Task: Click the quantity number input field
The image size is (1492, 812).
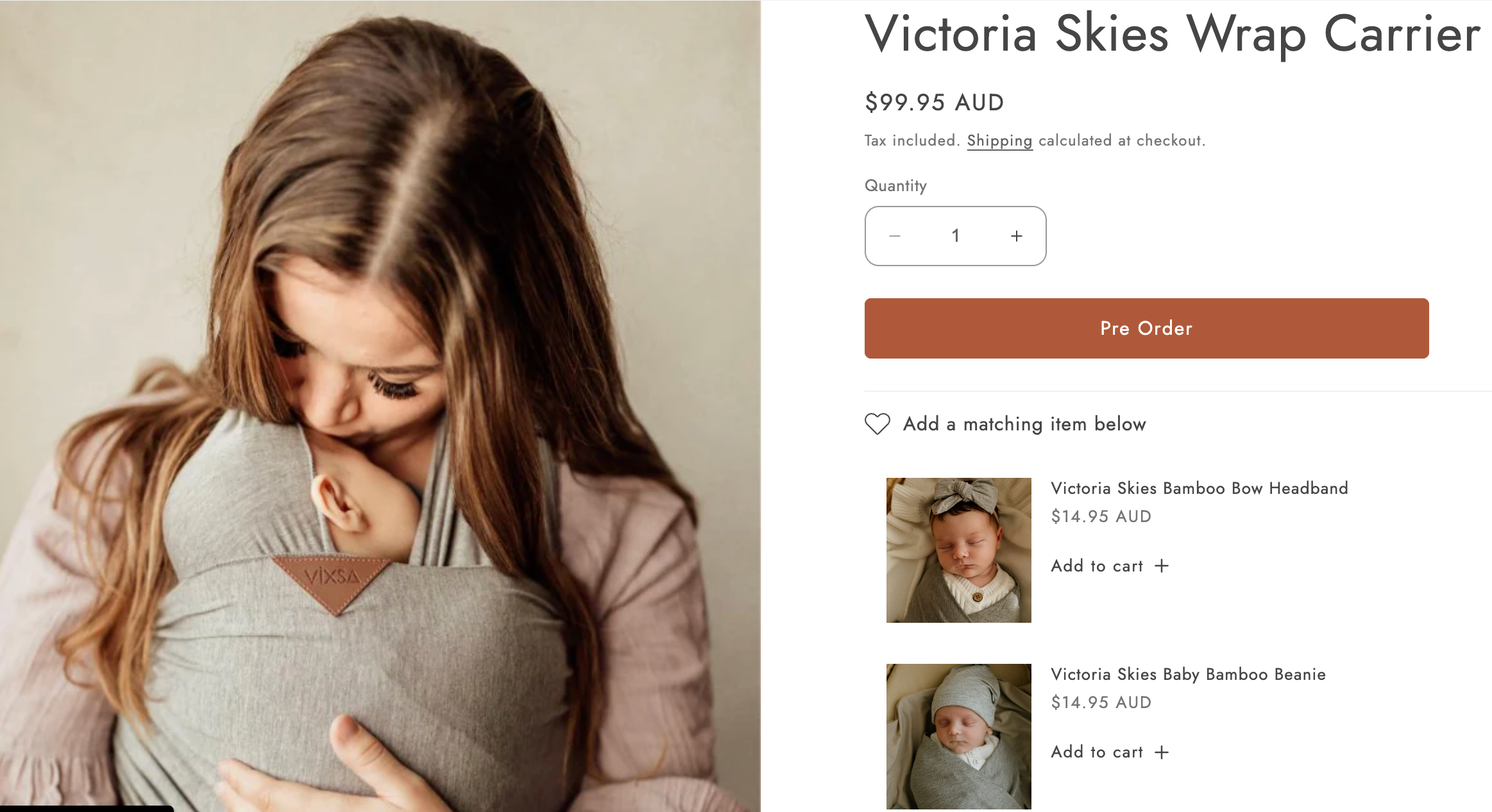Action: [955, 236]
